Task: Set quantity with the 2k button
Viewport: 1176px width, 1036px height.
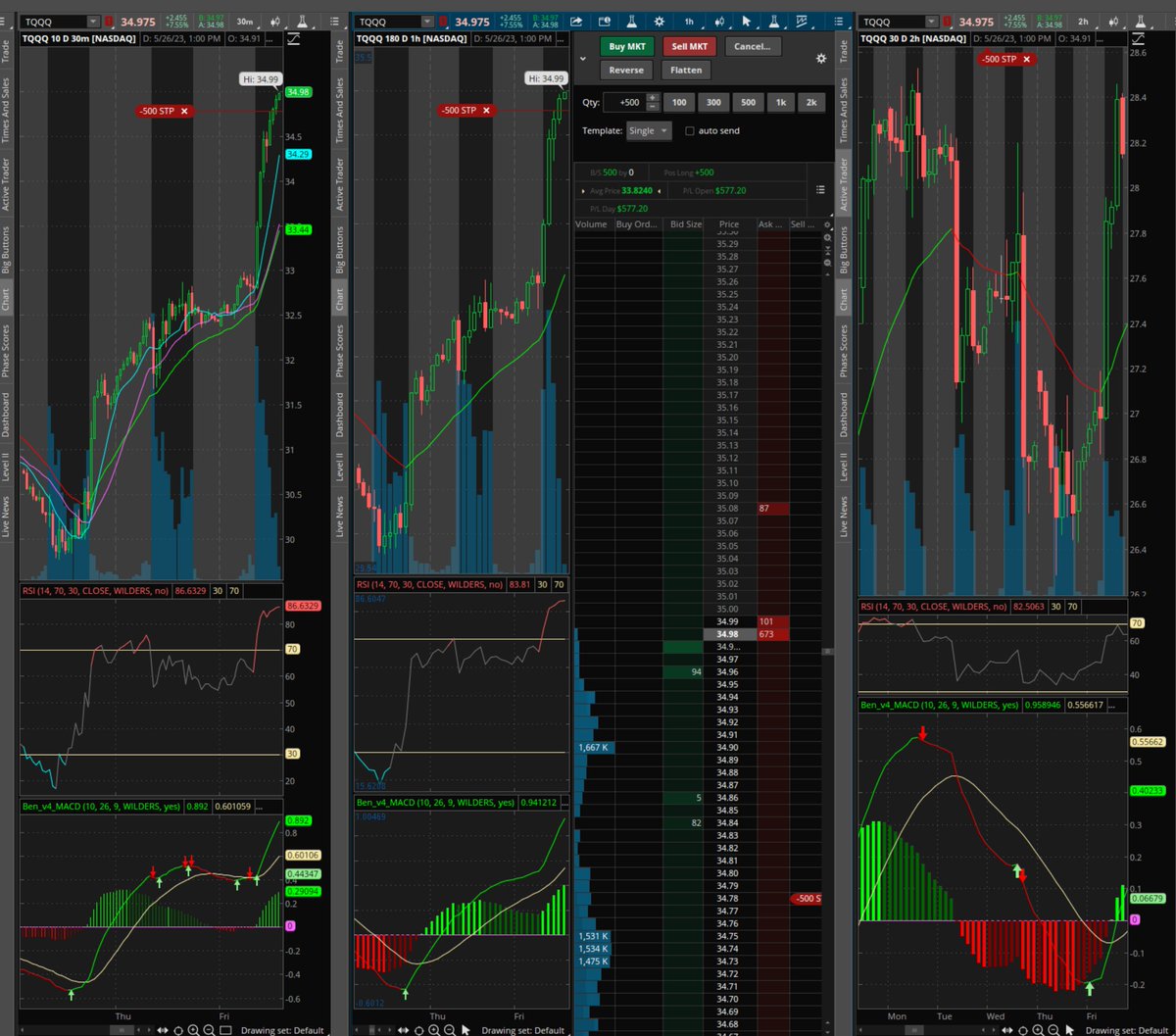Action: (811, 102)
